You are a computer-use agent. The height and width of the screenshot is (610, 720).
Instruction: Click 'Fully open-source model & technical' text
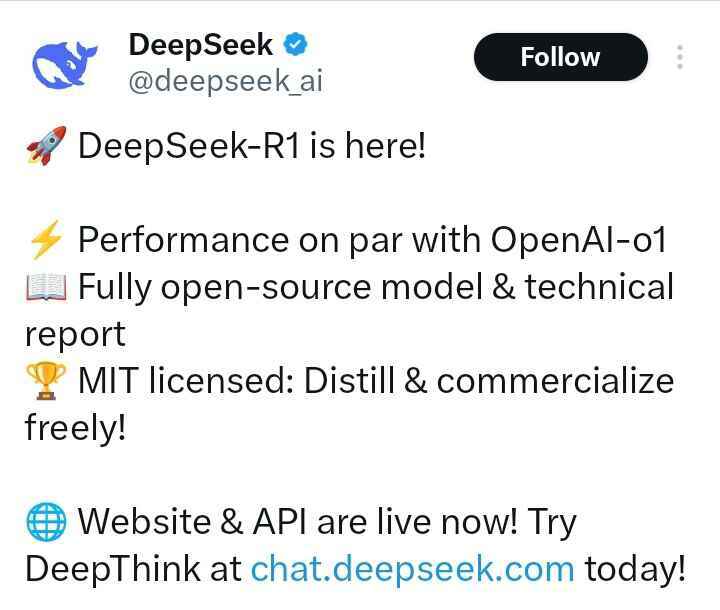(376, 287)
